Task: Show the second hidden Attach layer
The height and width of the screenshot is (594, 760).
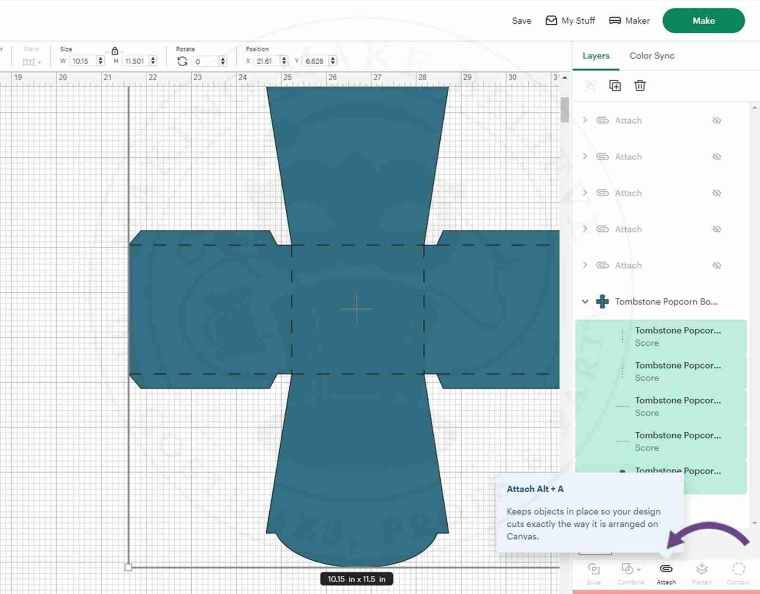Action: click(717, 156)
